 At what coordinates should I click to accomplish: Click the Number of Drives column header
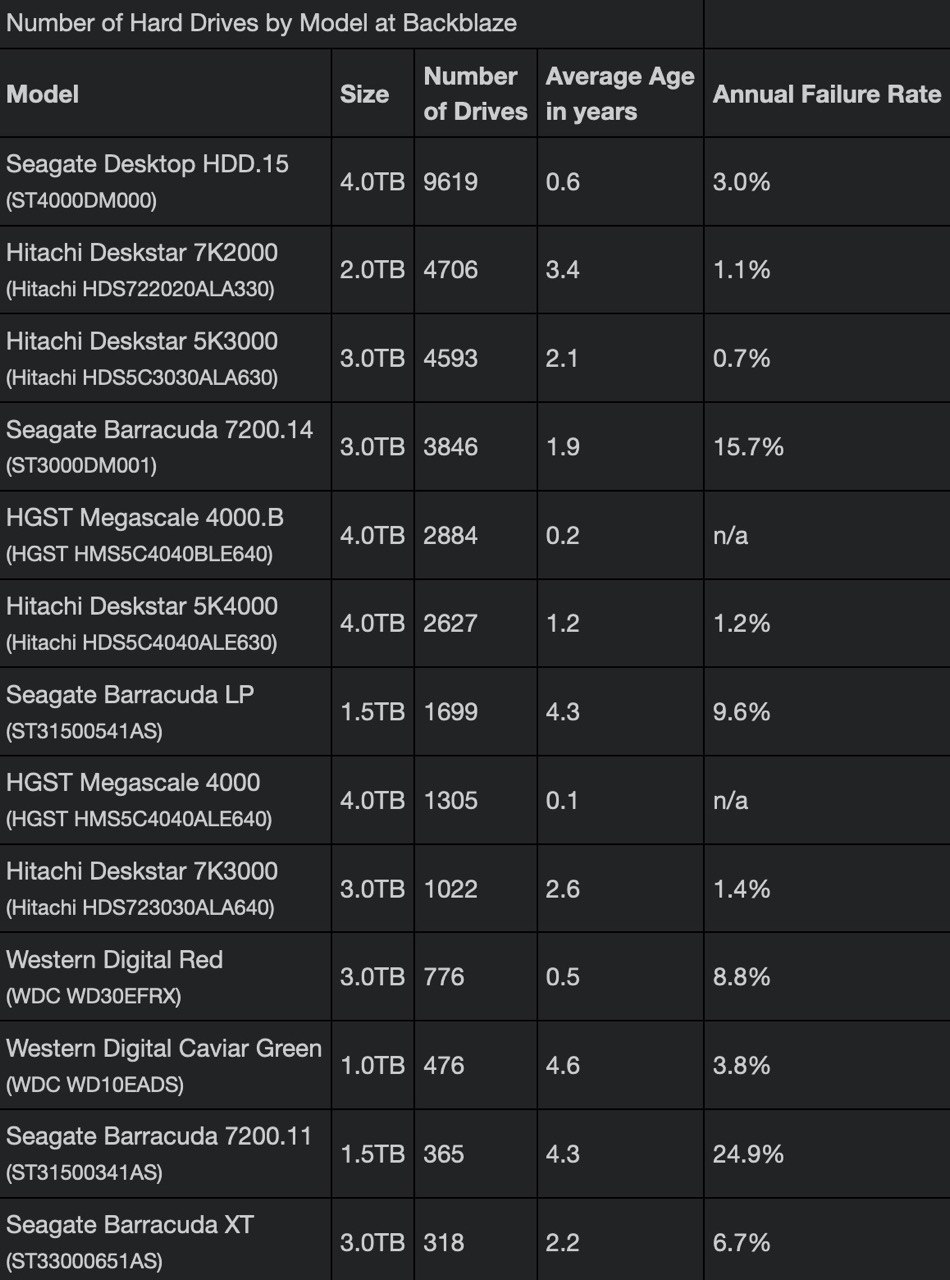[x=475, y=94]
